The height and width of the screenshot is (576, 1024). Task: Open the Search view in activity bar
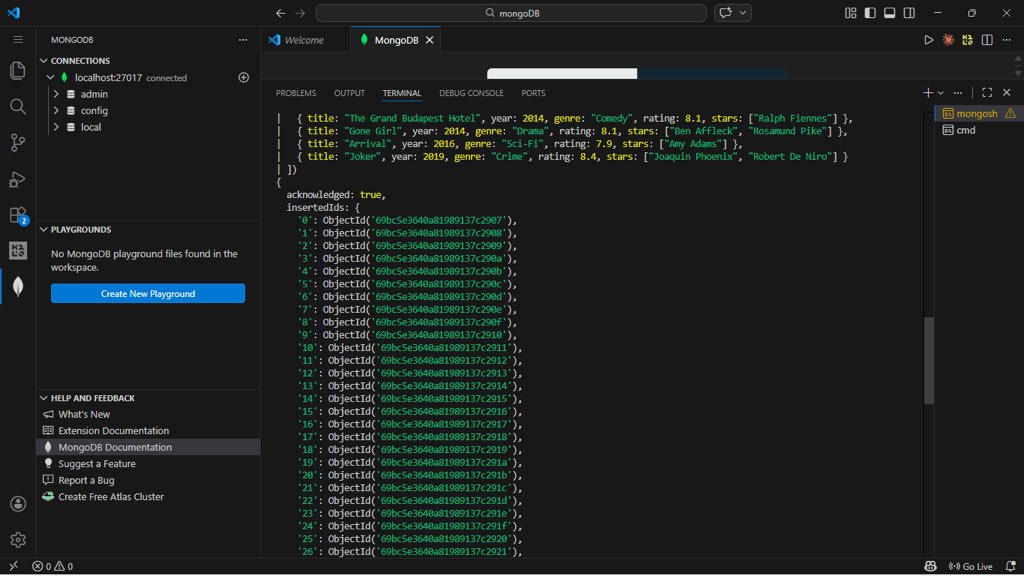pos(18,106)
